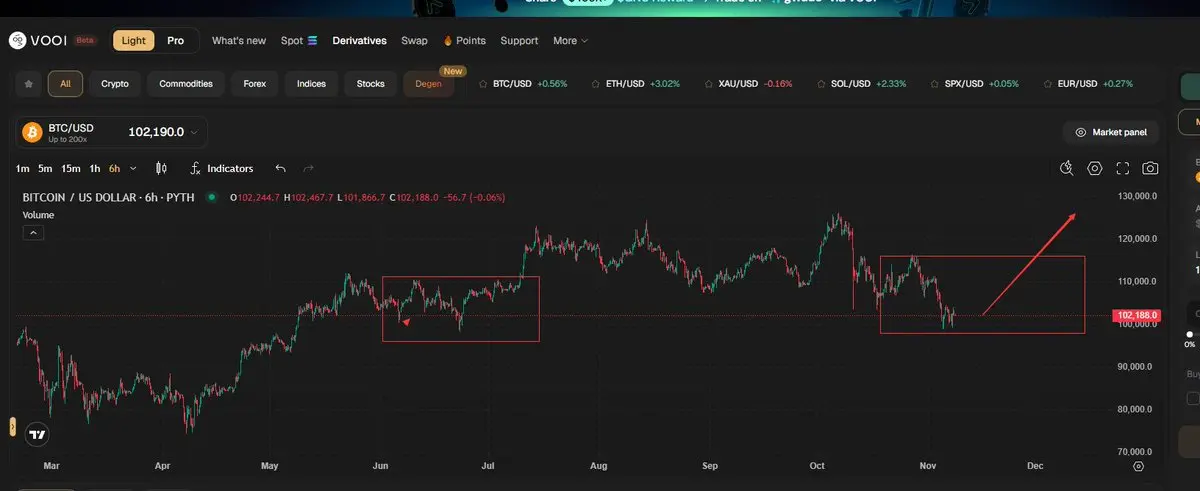The image size is (1200, 491).
Task: Favorite BTC/USD ticker star
Action: pos(483,84)
